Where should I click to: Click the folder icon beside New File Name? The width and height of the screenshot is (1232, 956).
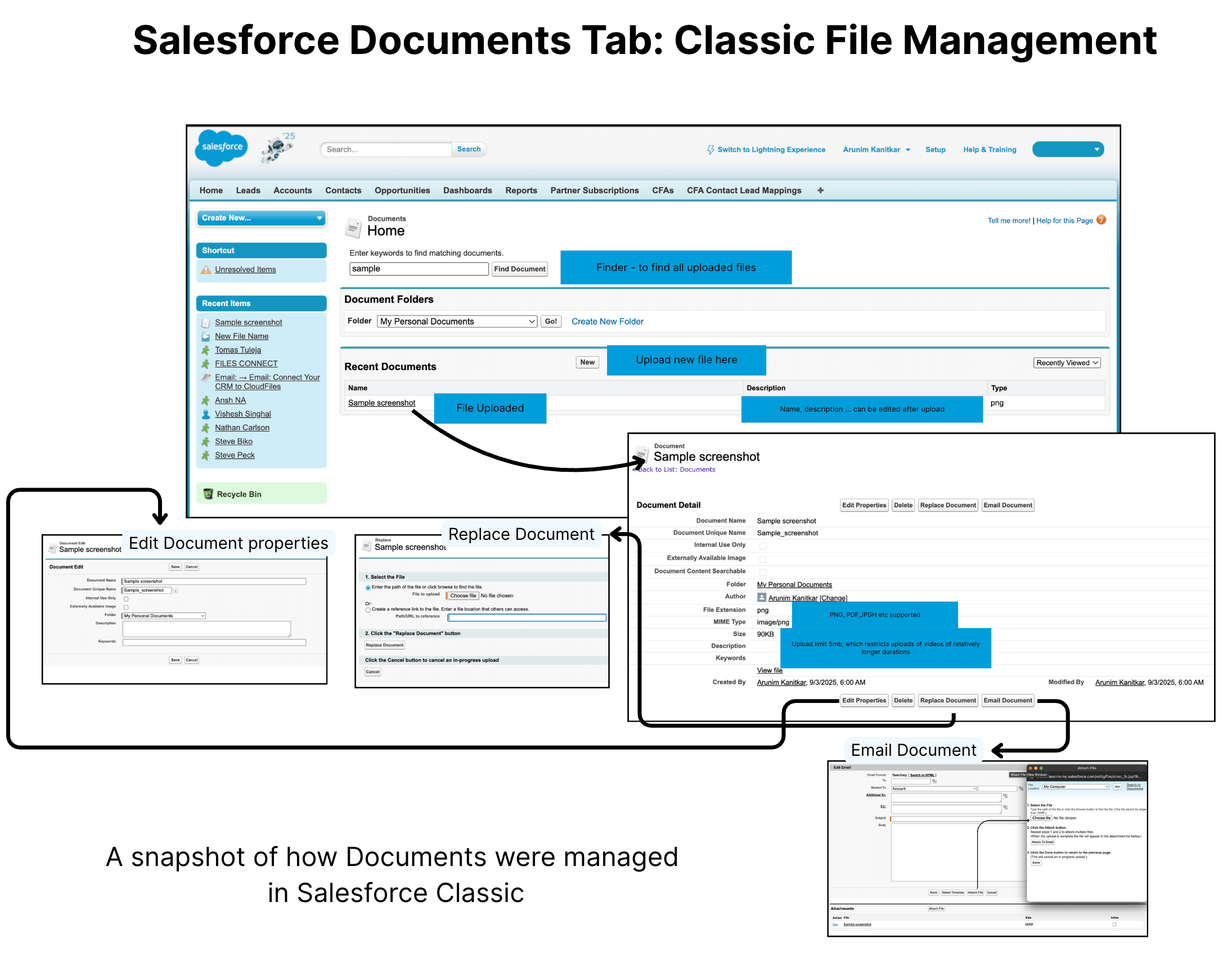206,337
